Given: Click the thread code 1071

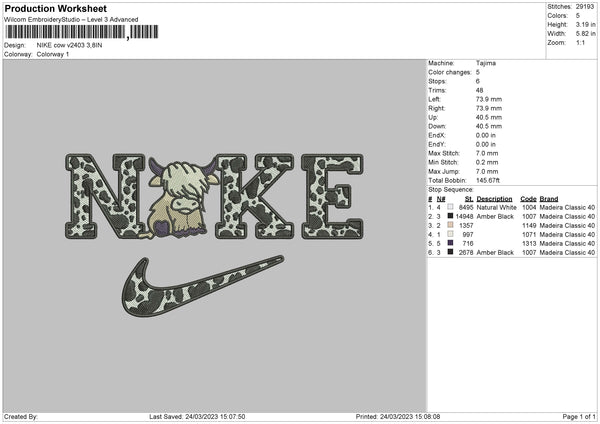Looking at the screenshot, I should click(529, 235).
